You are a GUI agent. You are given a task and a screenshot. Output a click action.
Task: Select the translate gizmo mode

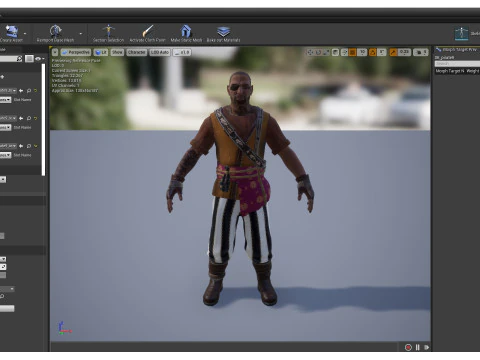[x=310, y=52]
